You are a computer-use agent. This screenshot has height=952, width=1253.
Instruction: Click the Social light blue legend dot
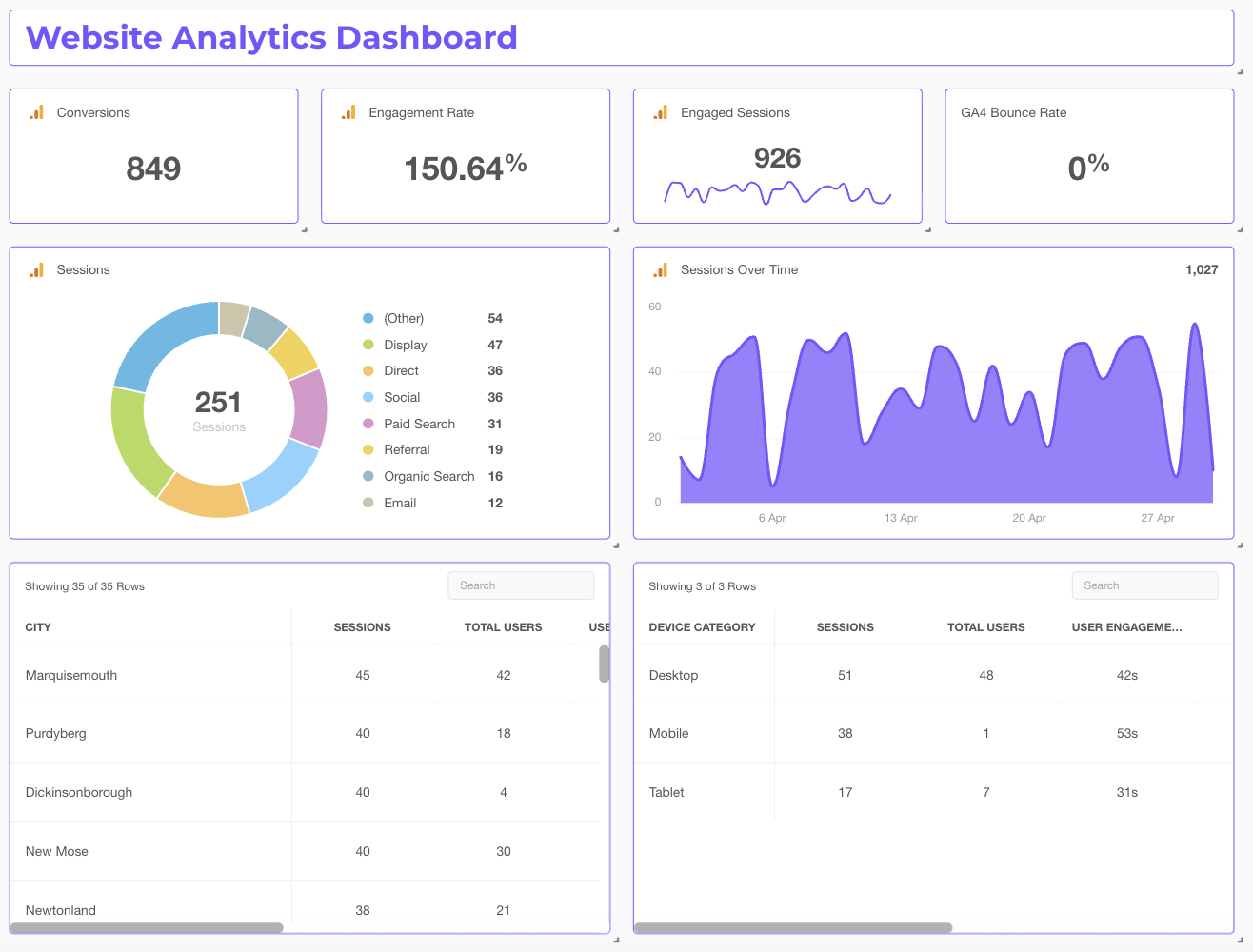click(x=368, y=397)
